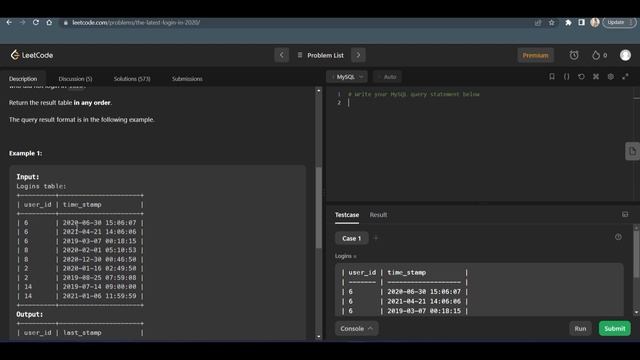Screen dimensions: 640x360
Task: Select the Result tab
Action: click(378, 215)
